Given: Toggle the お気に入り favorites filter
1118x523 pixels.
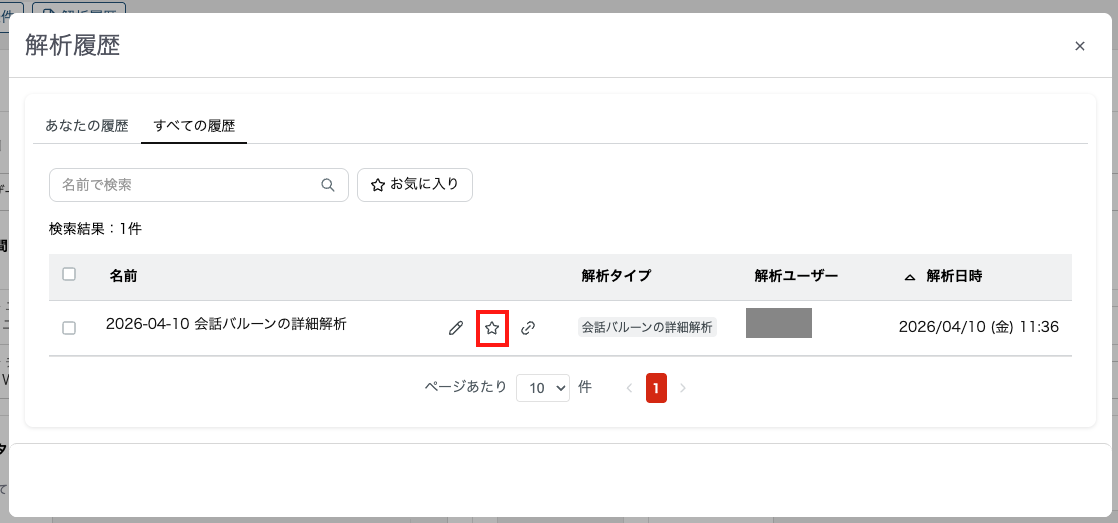Looking at the screenshot, I should 415,185.
